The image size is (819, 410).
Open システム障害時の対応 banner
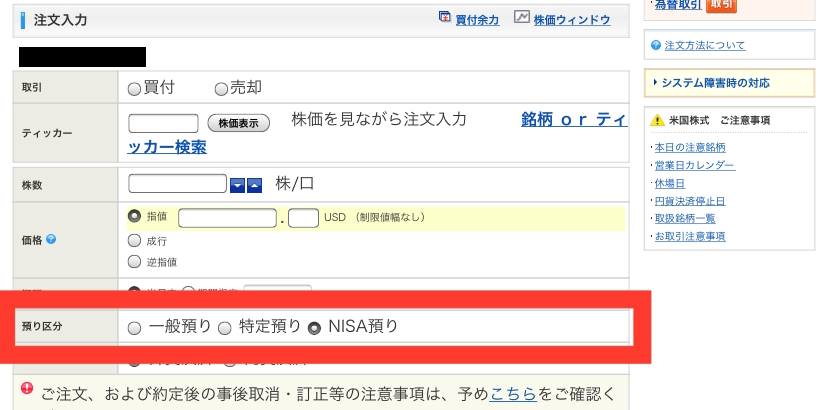pyautogui.click(x=729, y=83)
